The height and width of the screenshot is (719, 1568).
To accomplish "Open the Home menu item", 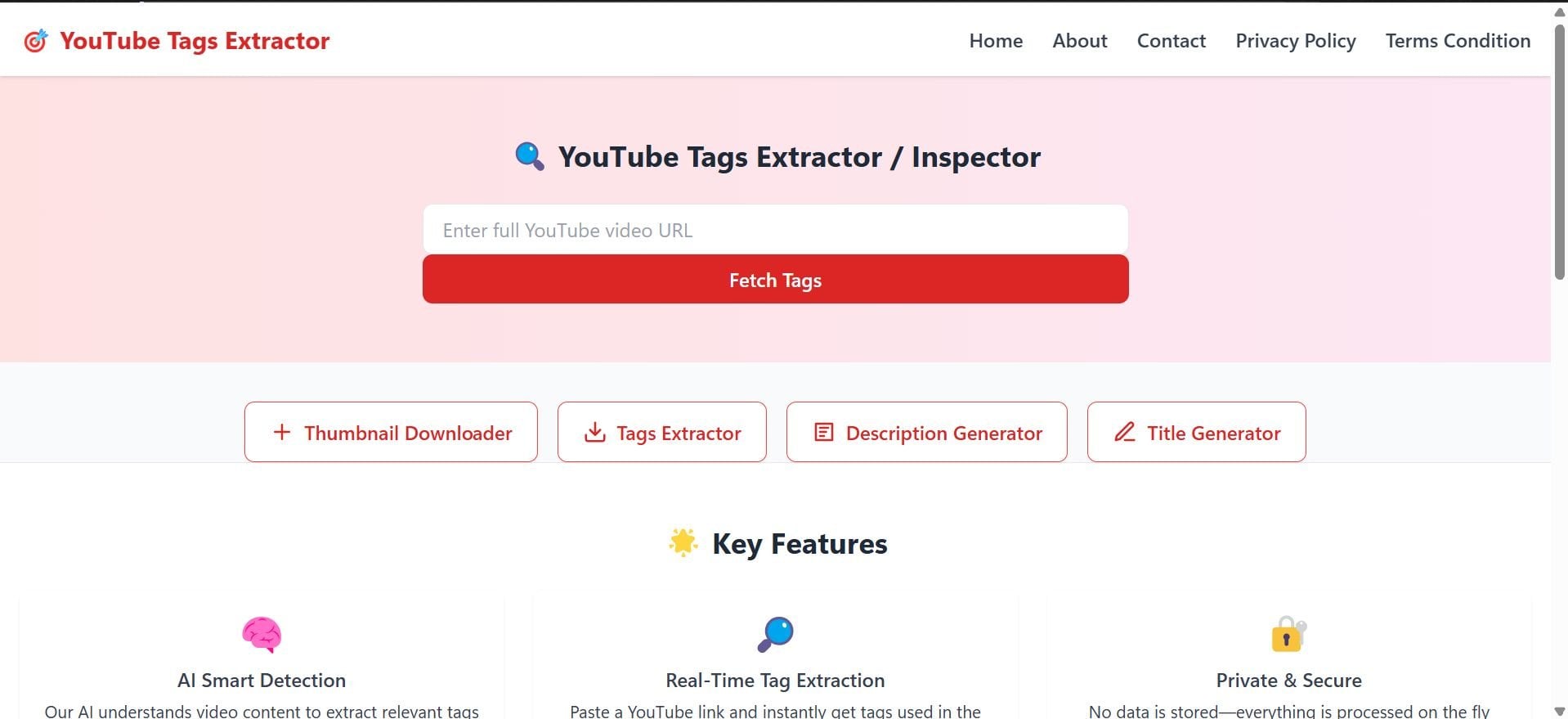I will (x=995, y=40).
